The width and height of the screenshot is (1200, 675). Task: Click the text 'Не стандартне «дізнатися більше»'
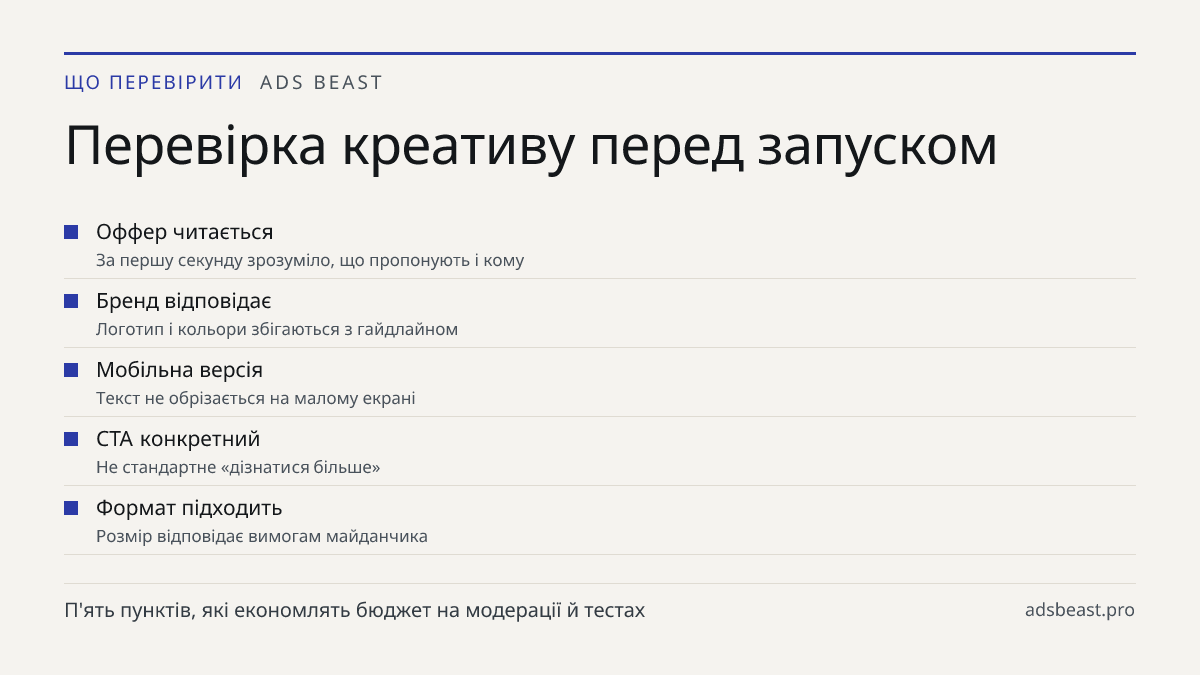click(x=238, y=467)
